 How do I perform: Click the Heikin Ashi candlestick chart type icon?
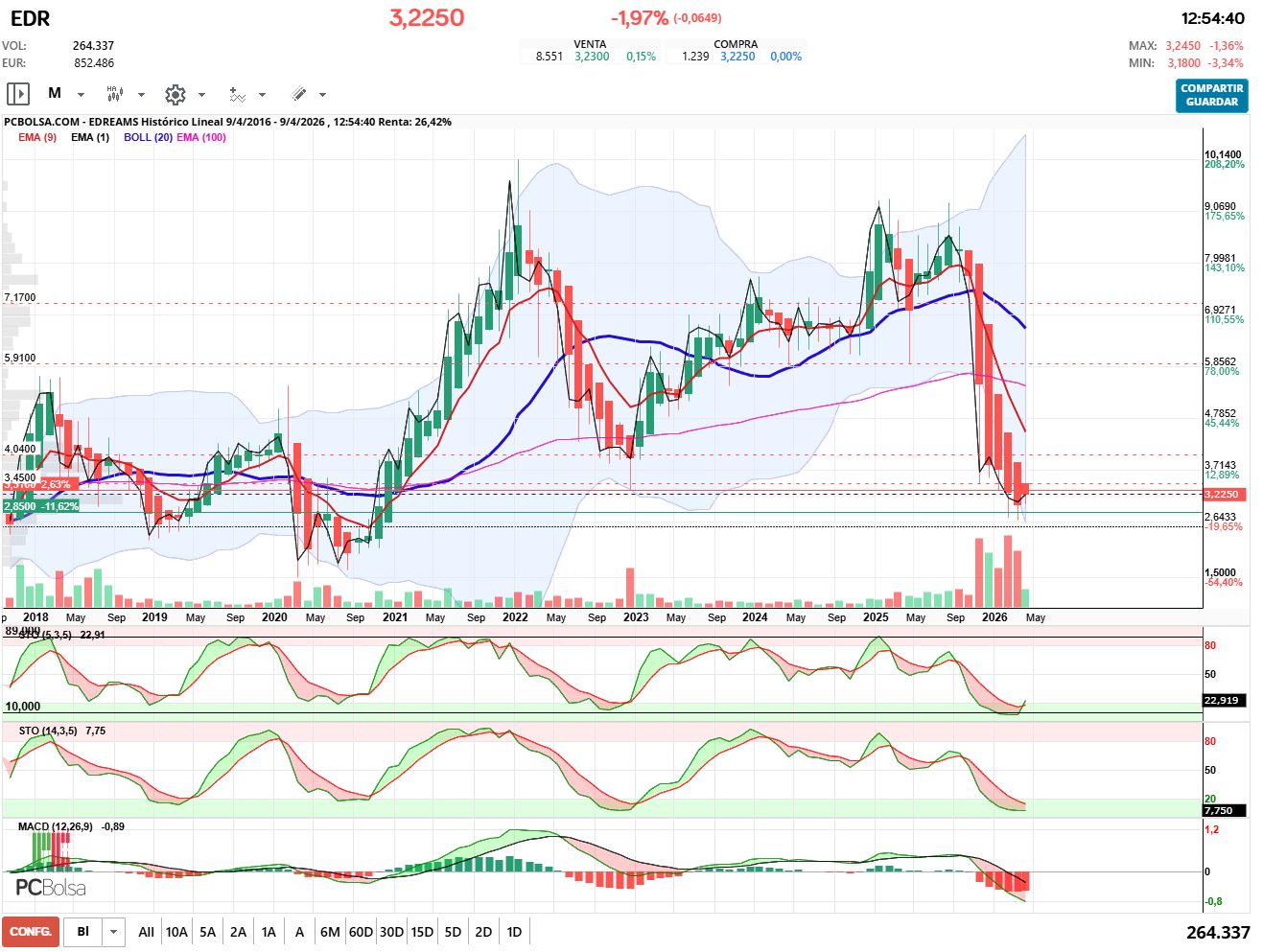115,94
